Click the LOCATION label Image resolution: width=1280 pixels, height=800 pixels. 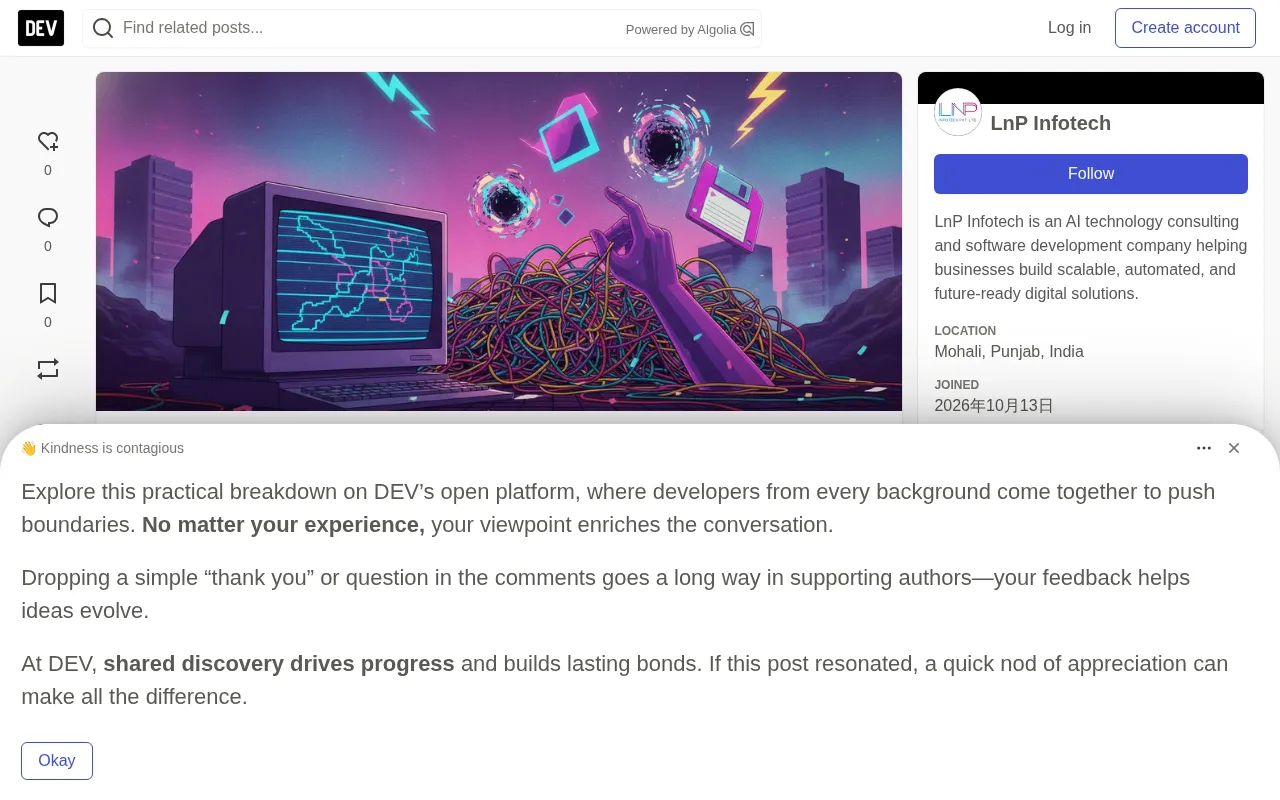coord(965,331)
